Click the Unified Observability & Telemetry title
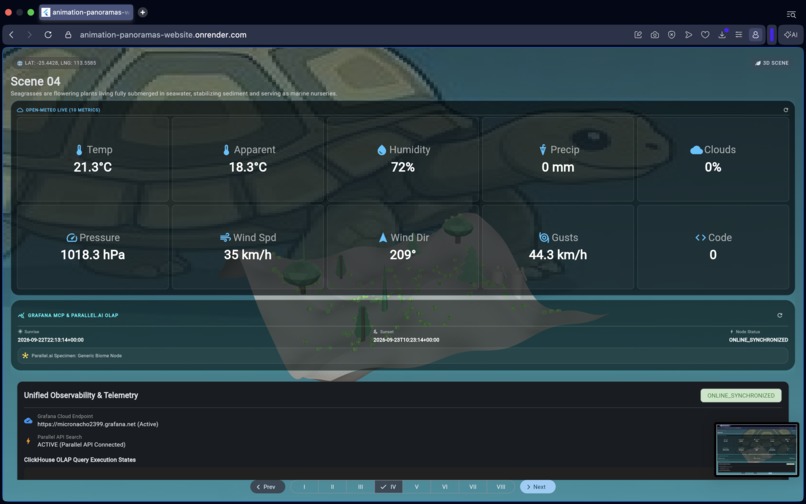Image resolution: width=806 pixels, height=504 pixels. tap(81, 395)
